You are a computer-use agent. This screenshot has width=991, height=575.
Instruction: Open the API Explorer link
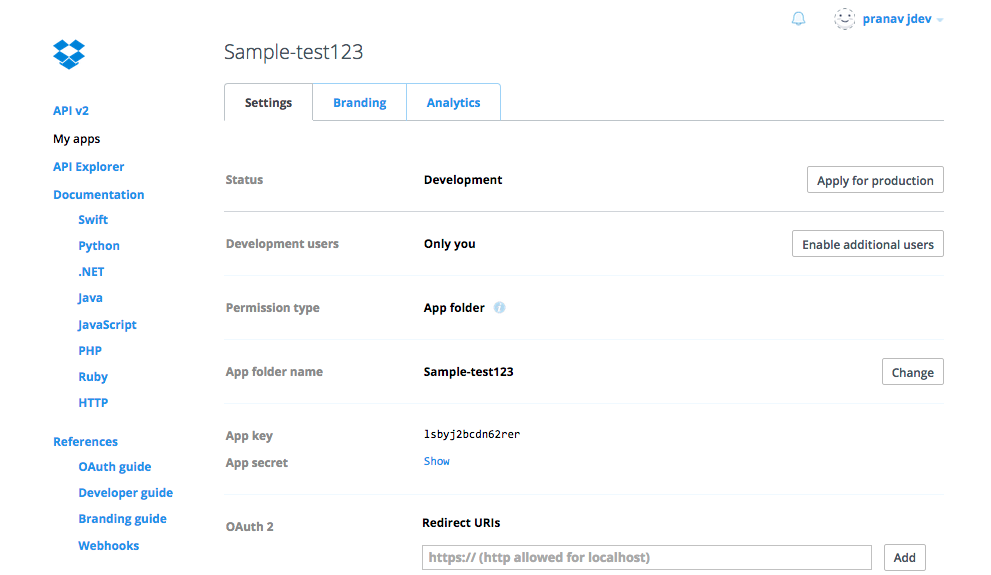[89, 167]
